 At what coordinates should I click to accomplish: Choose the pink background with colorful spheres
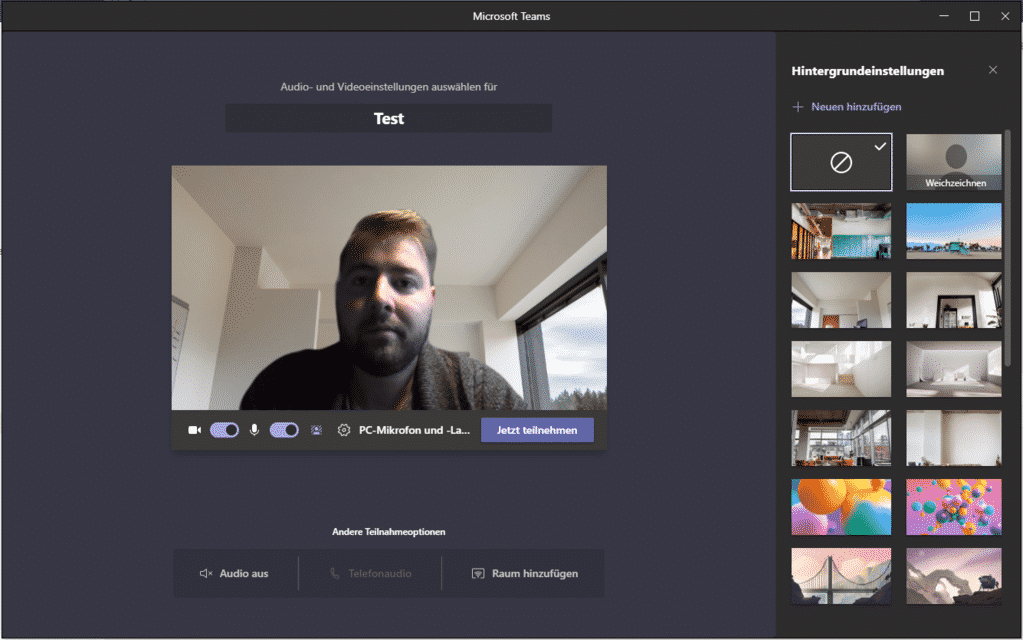click(954, 508)
